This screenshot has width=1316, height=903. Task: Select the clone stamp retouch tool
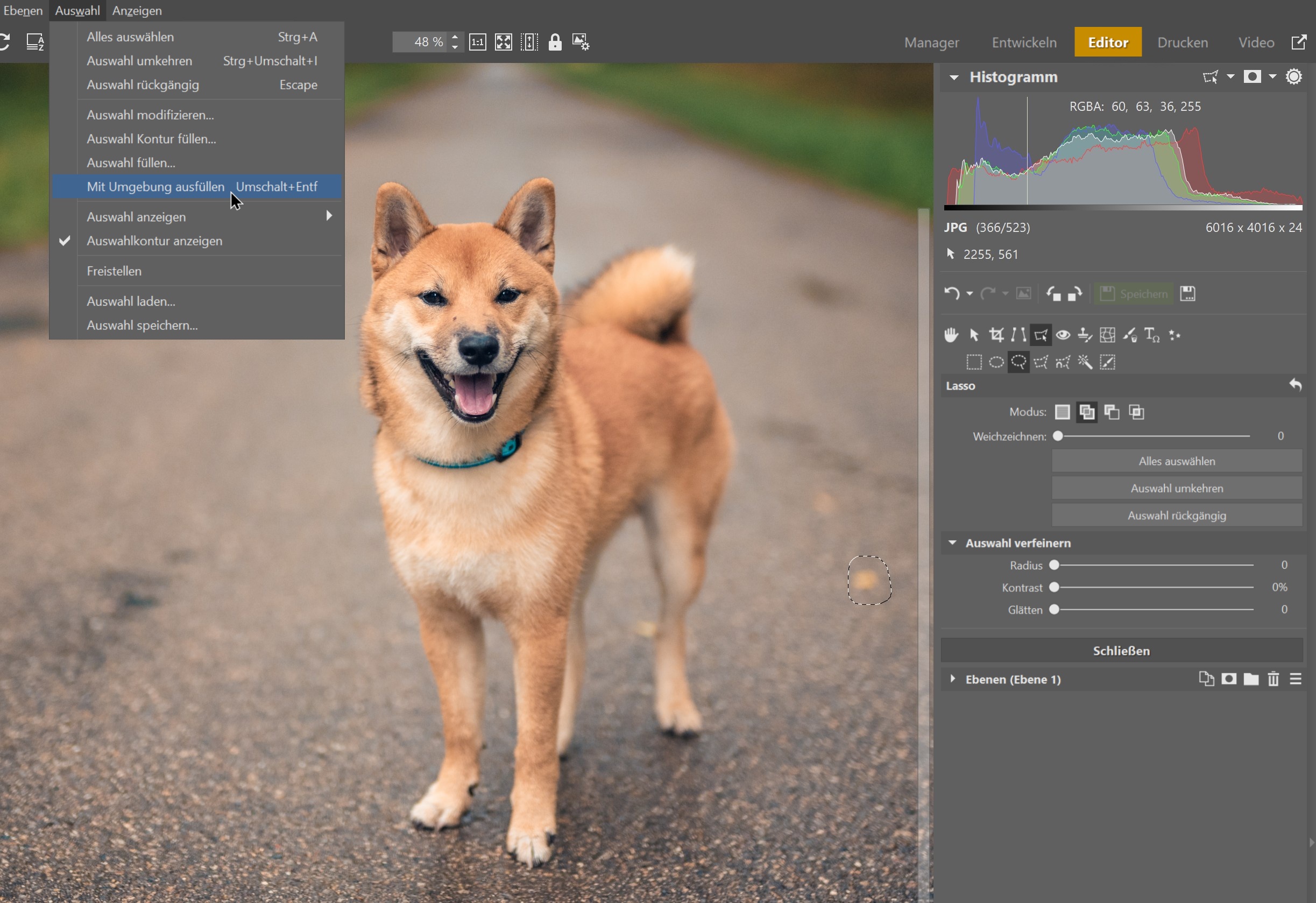point(1085,335)
